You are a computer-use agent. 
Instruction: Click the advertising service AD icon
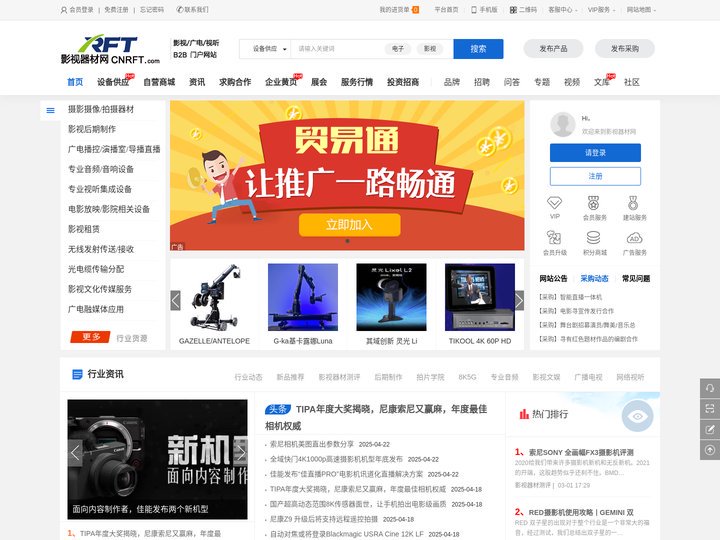(634, 238)
